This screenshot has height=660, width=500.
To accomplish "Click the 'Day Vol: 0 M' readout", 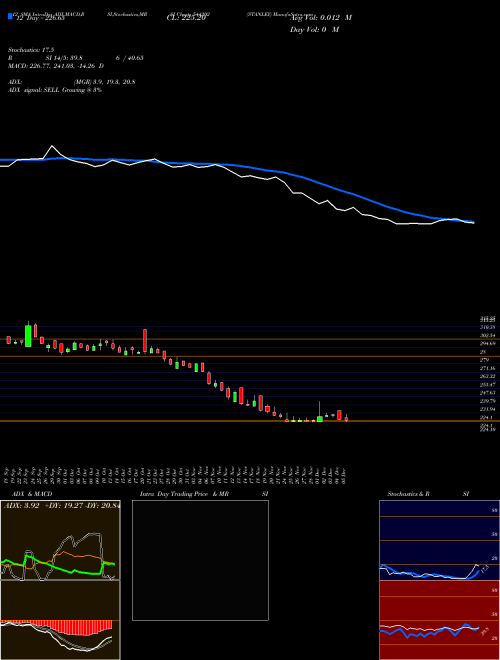I will (314, 30).
